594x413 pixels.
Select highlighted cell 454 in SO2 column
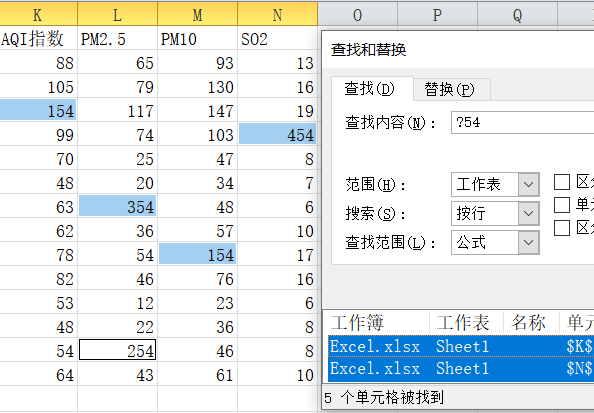pyautogui.click(x=278, y=135)
